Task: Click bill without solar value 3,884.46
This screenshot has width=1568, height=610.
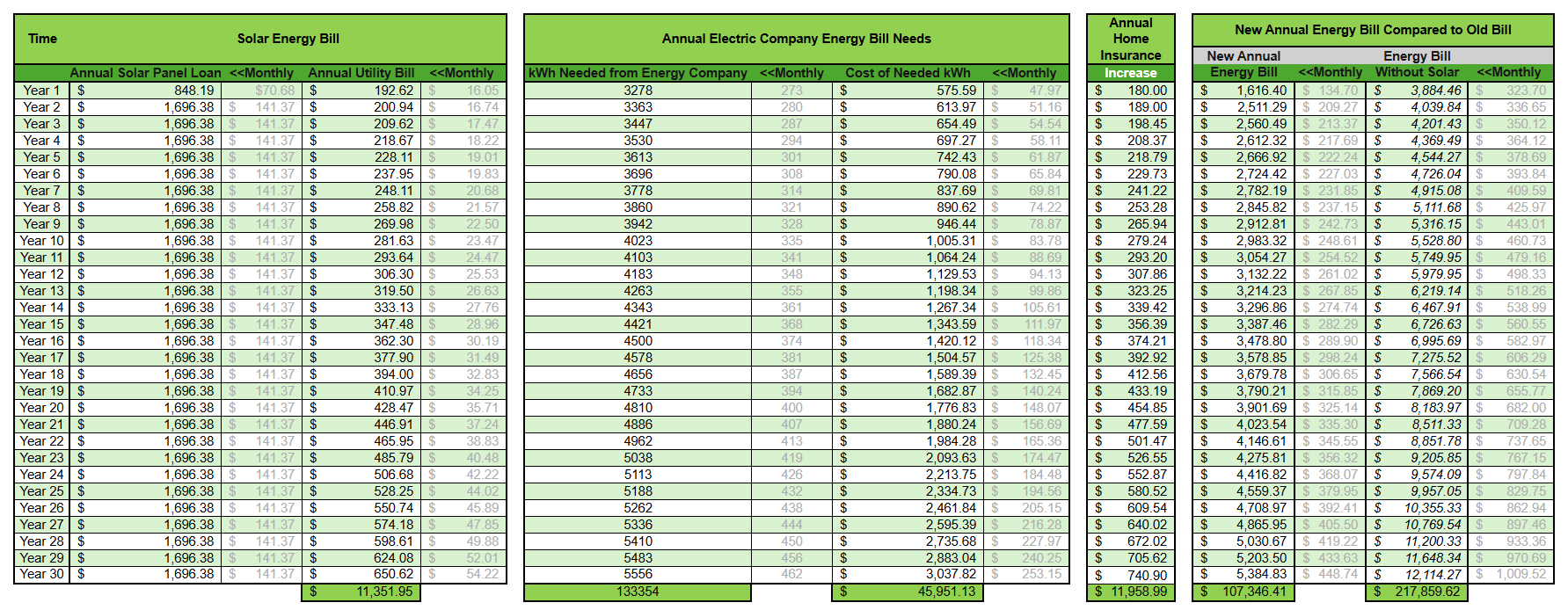Action: tap(1417, 91)
